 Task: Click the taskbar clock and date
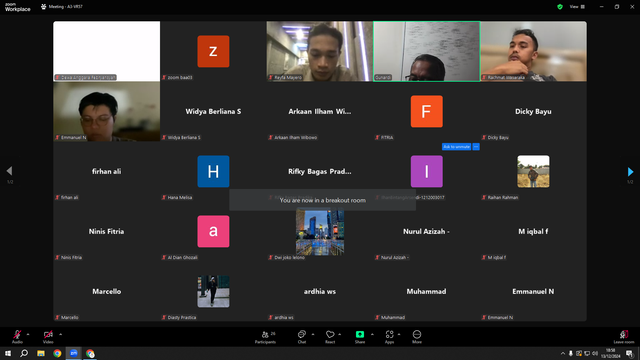pyautogui.click(x=611, y=353)
